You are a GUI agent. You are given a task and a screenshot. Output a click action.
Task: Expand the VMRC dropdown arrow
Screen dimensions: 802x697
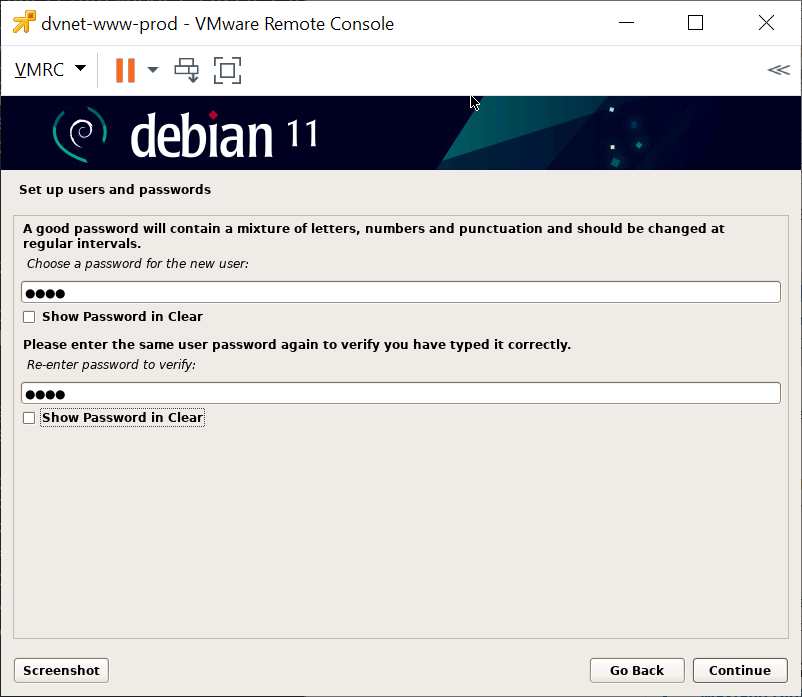[x=80, y=69]
